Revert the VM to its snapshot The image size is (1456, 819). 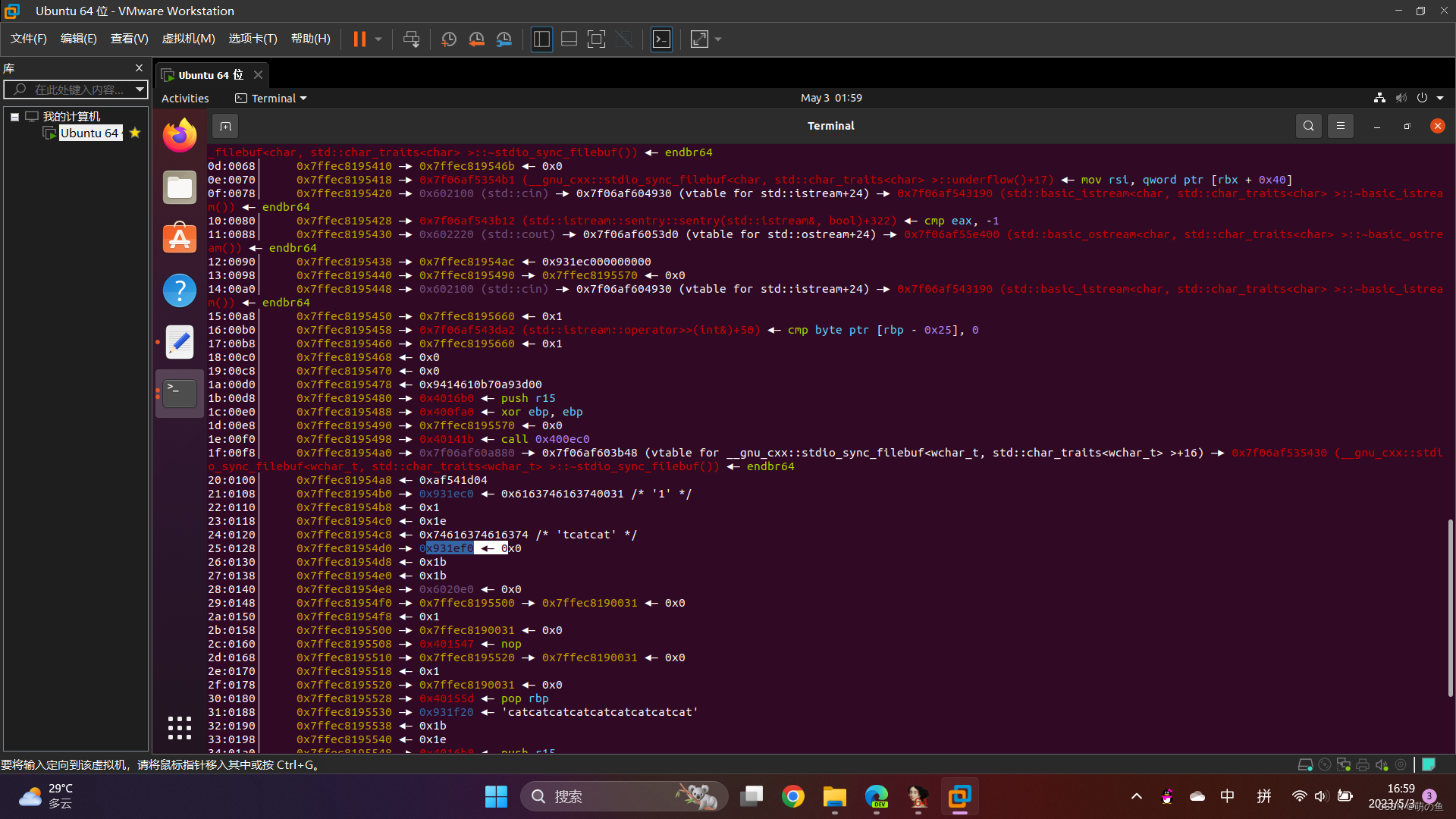pos(476,39)
